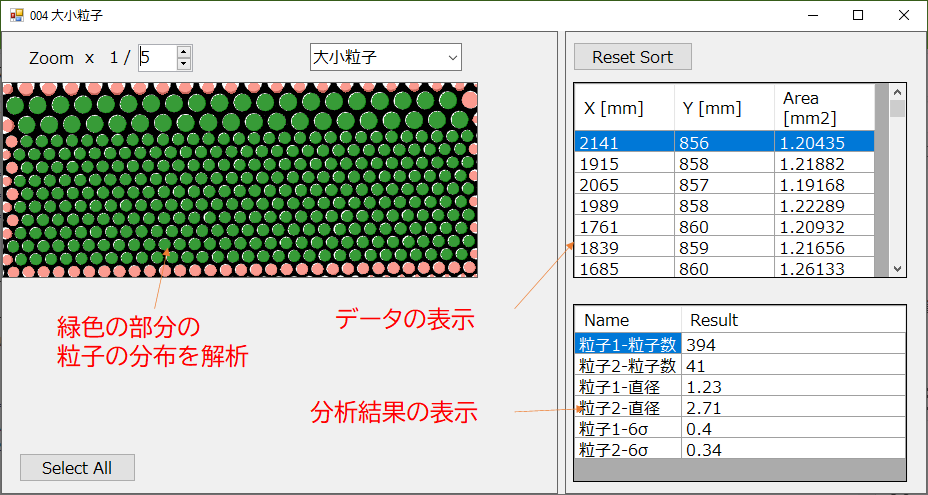Viewport: 928px width, 495px height.
Task: Select the cell with X value 1761
Action: click(624, 226)
